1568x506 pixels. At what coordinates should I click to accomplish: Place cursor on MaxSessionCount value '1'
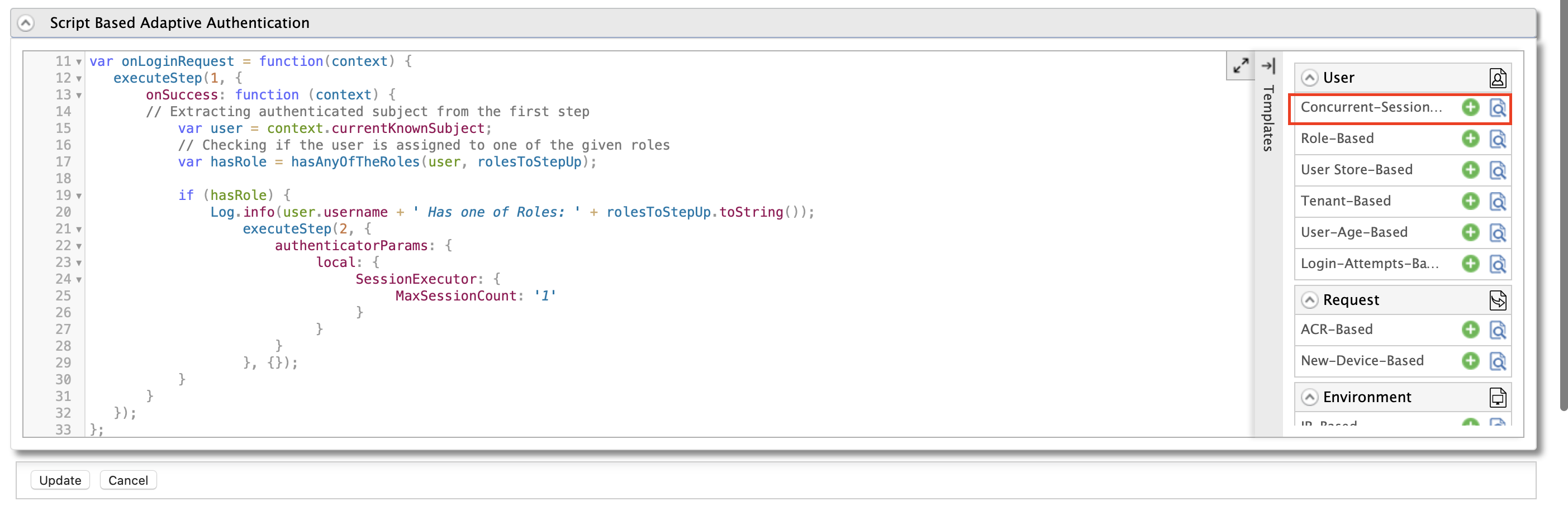pyautogui.click(x=545, y=296)
